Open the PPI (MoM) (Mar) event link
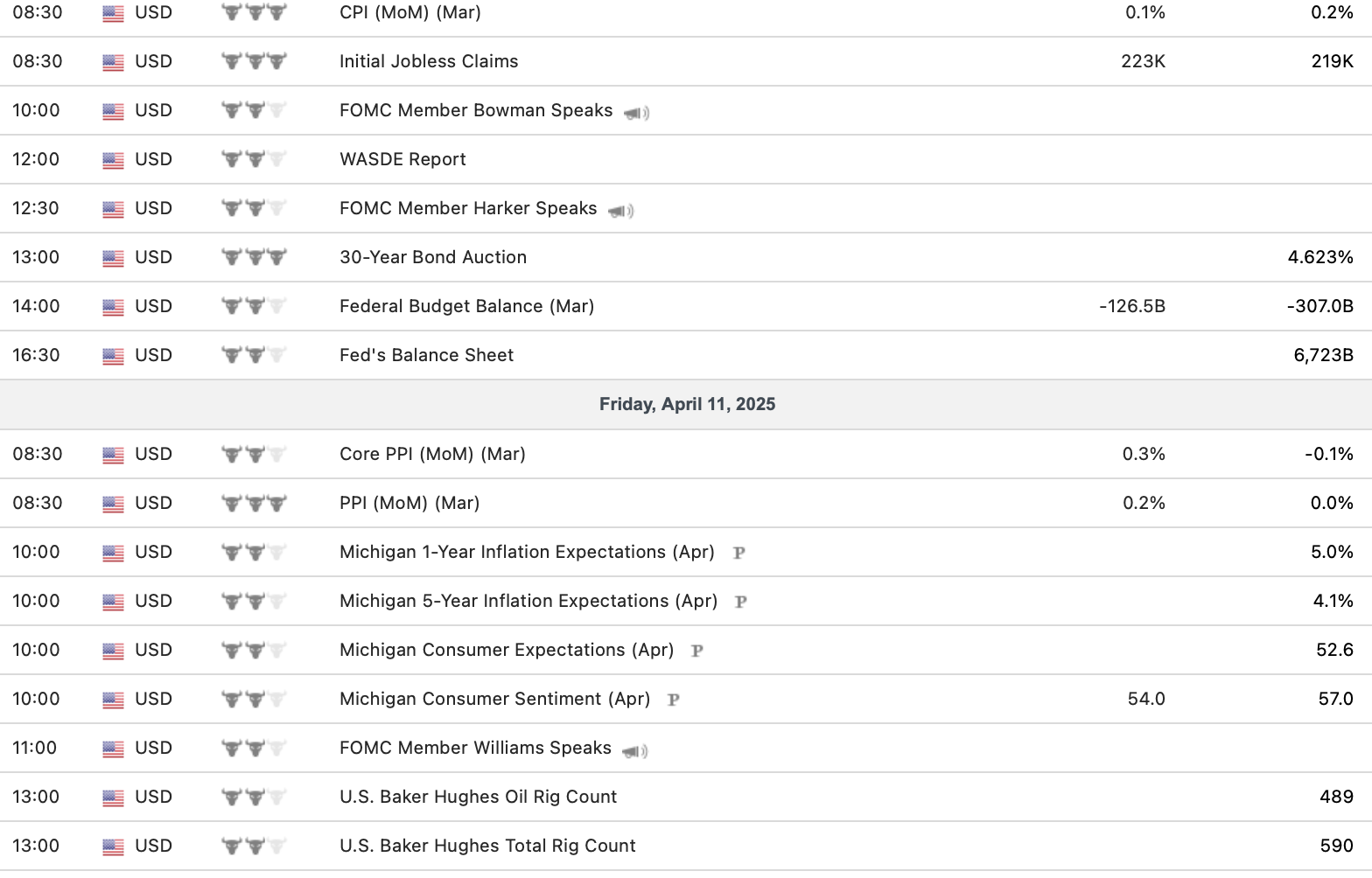 (x=409, y=503)
